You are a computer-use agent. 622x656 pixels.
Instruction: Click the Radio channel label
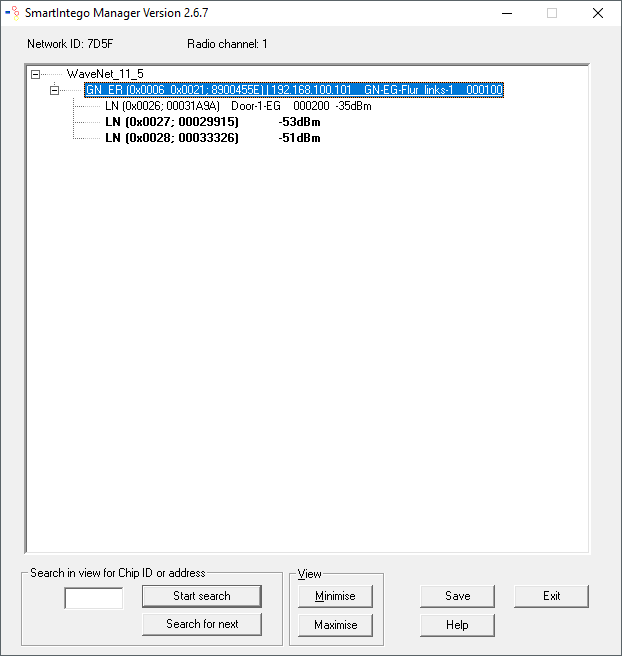227,44
